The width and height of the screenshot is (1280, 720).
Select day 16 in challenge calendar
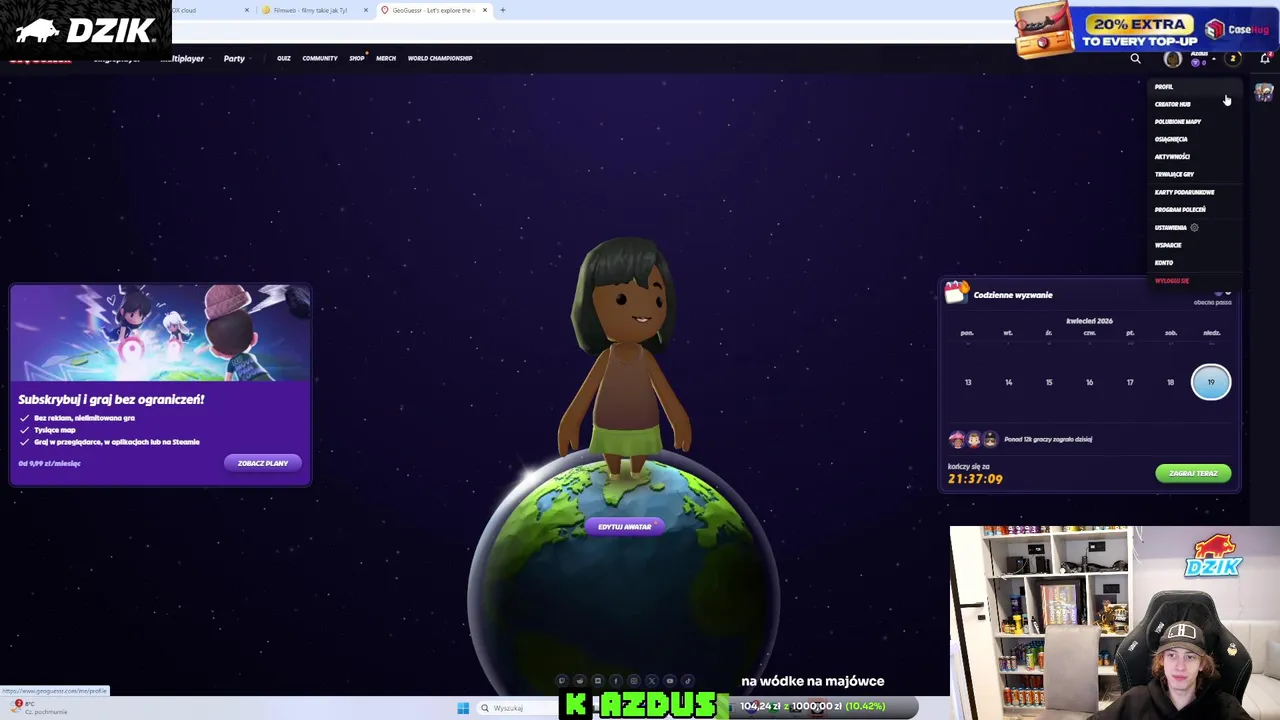click(x=1089, y=382)
